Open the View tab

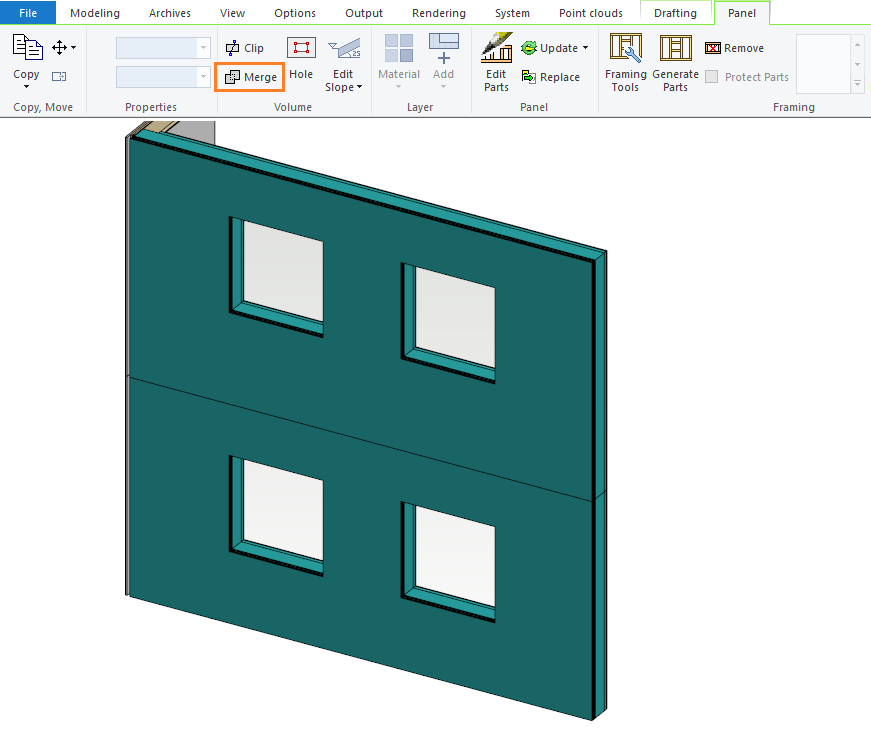[232, 13]
